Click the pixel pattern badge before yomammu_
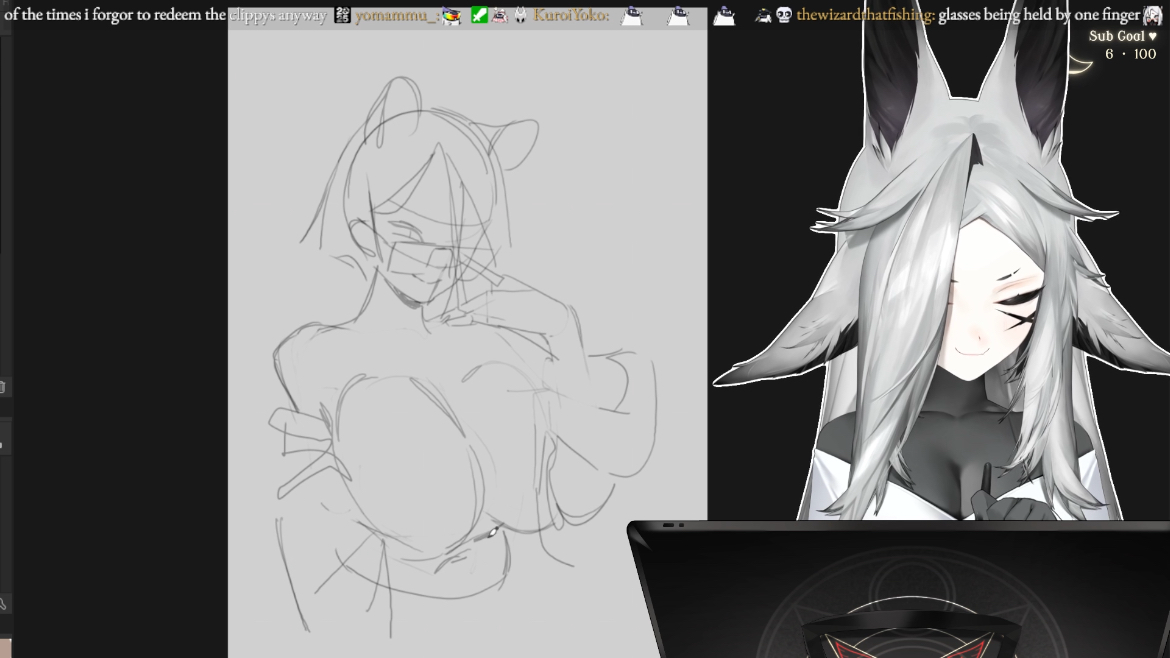 342,14
